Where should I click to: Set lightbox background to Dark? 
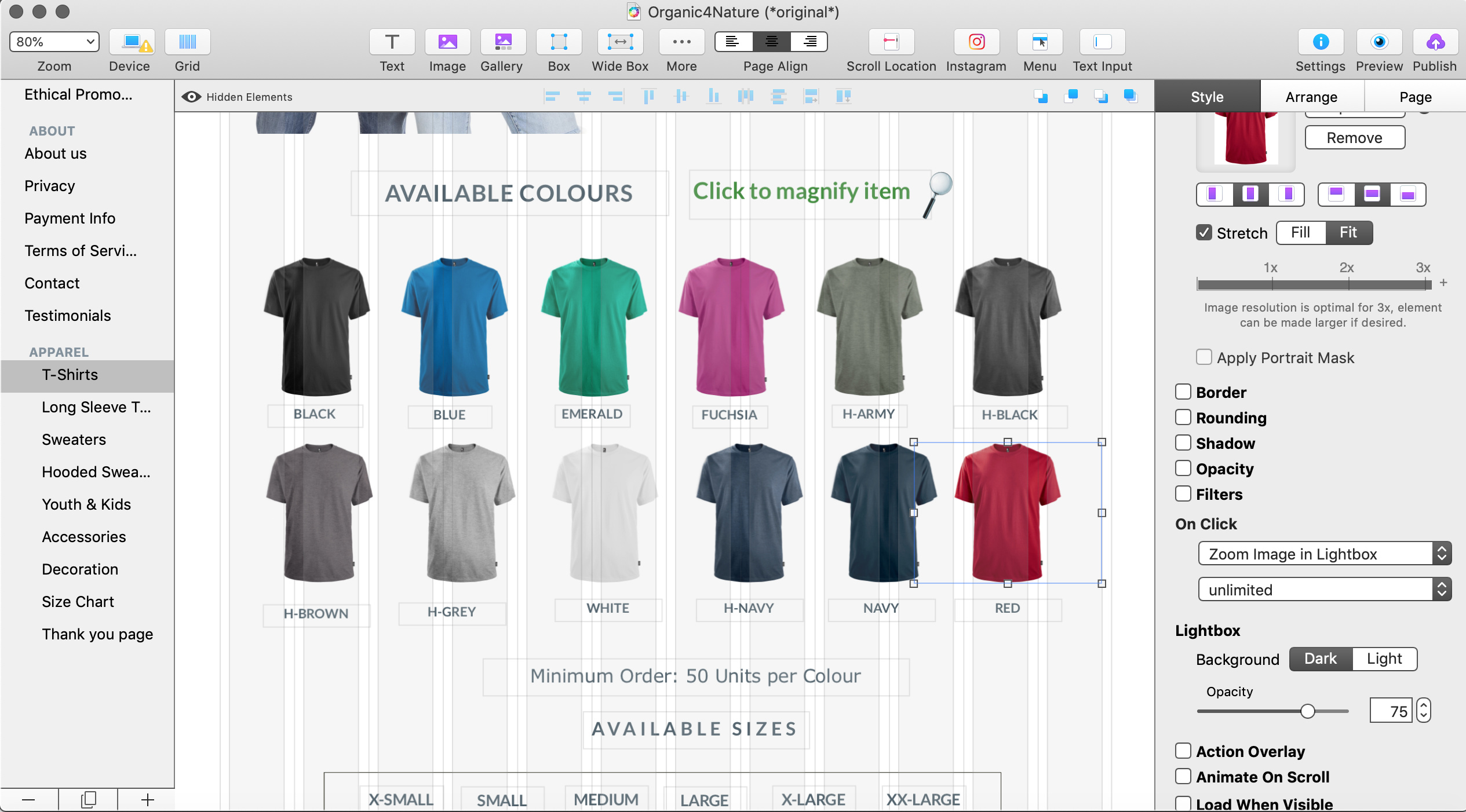click(x=1321, y=659)
